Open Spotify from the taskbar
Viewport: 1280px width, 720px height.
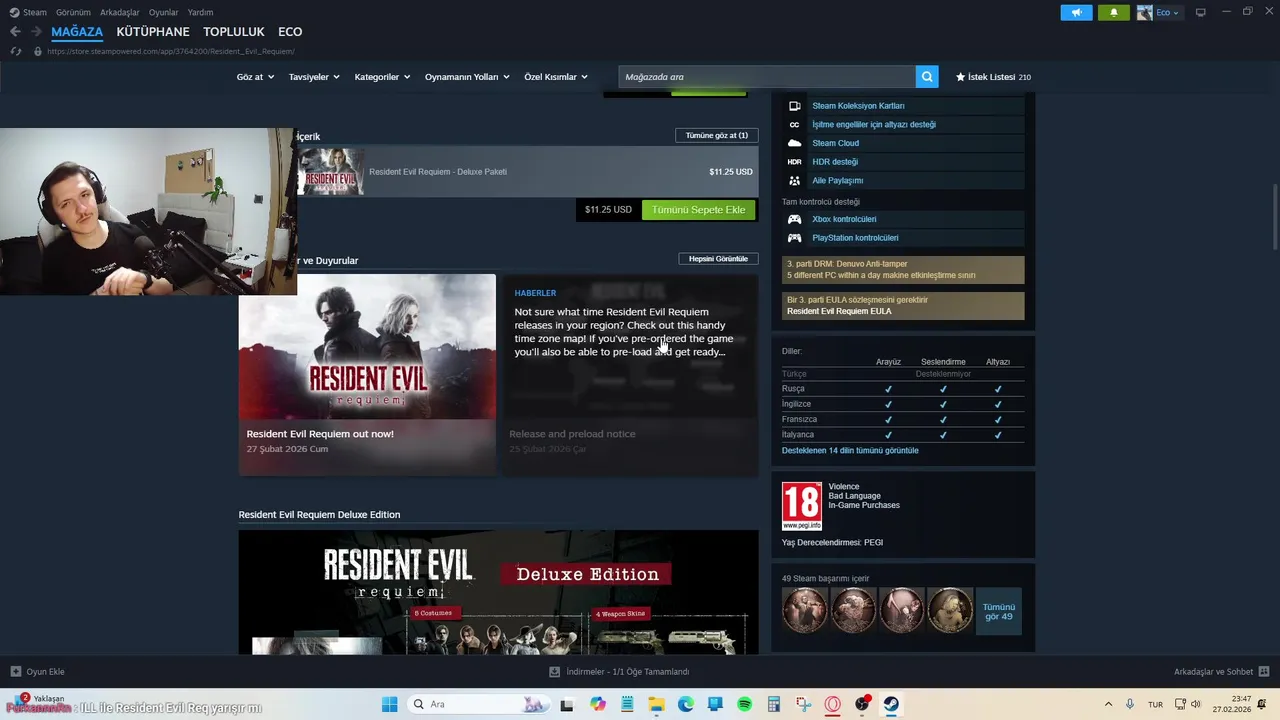pos(744,704)
